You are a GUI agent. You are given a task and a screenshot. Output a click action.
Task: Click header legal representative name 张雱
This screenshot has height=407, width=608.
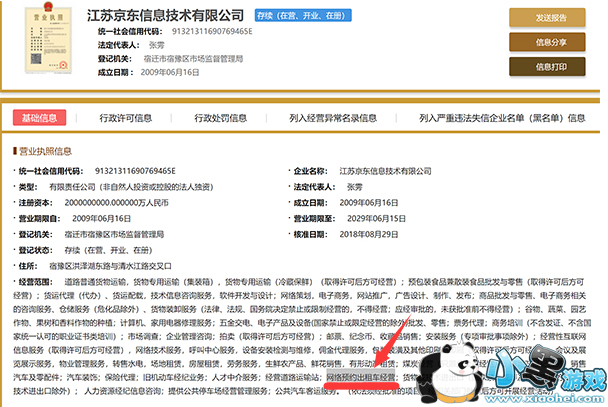click(x=157, y=45)
